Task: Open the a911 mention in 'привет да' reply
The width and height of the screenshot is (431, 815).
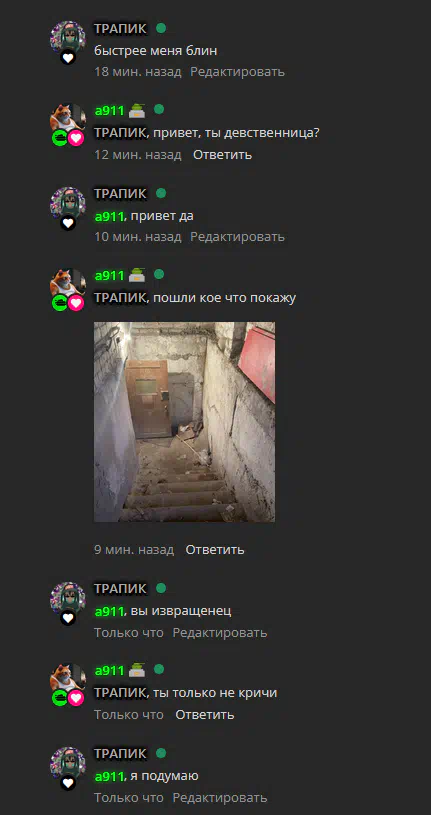Action: tap(109, 216)
